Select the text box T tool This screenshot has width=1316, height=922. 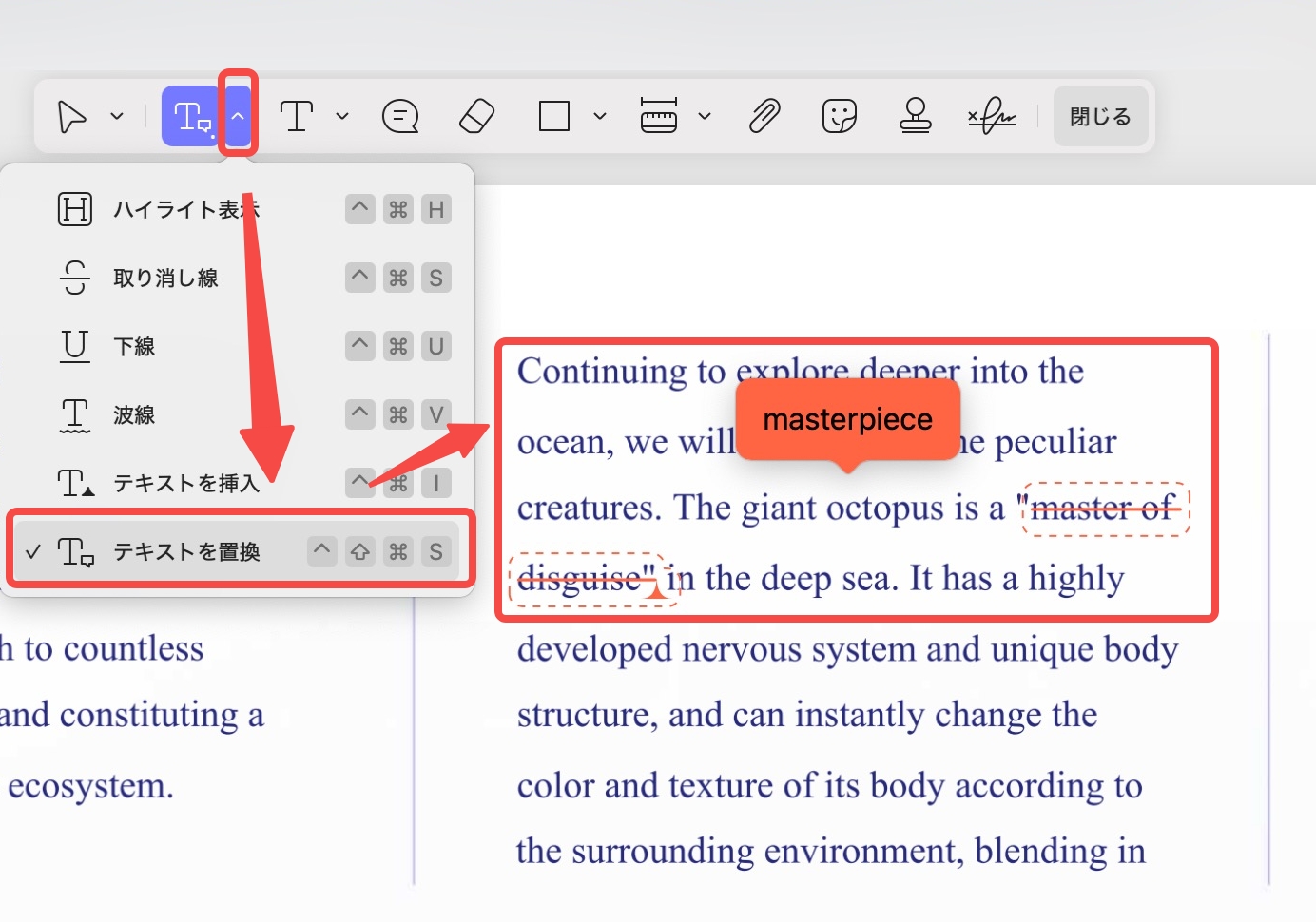(297, 116)
